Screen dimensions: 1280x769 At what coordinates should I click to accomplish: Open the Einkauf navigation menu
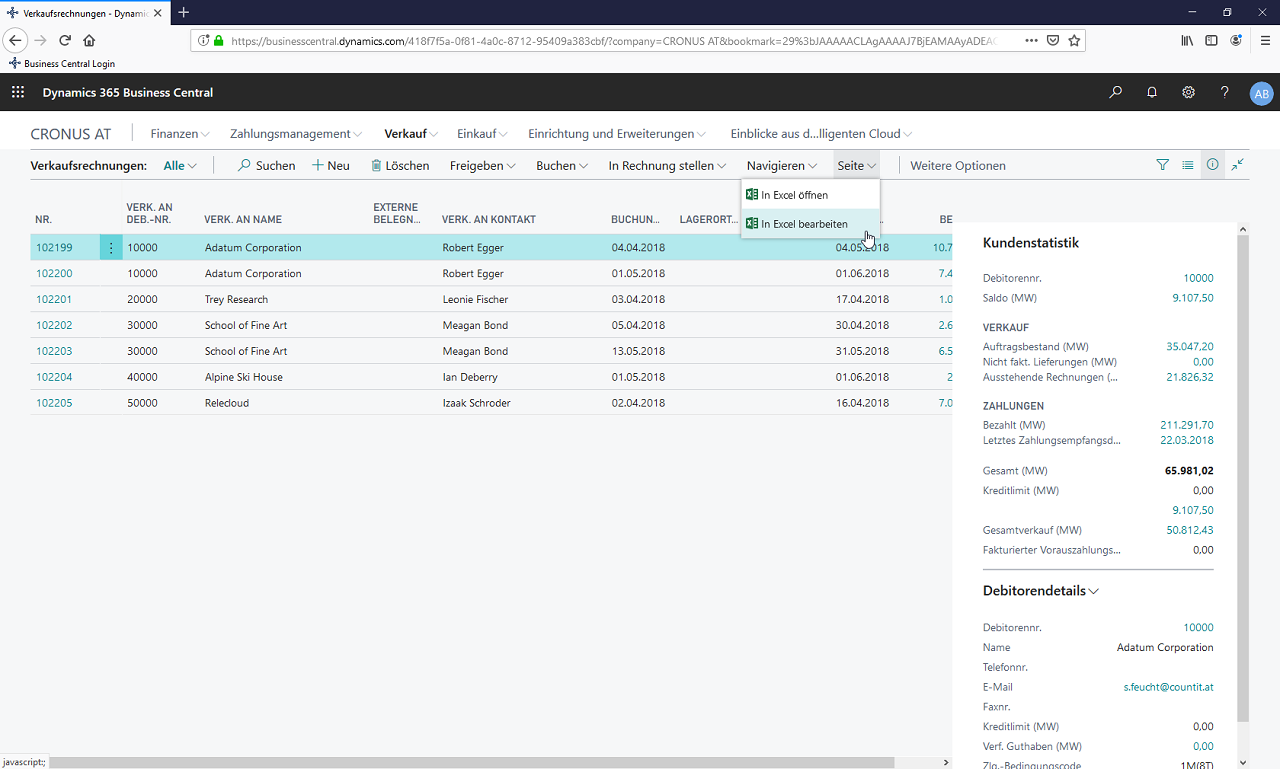tap(482, 134)
